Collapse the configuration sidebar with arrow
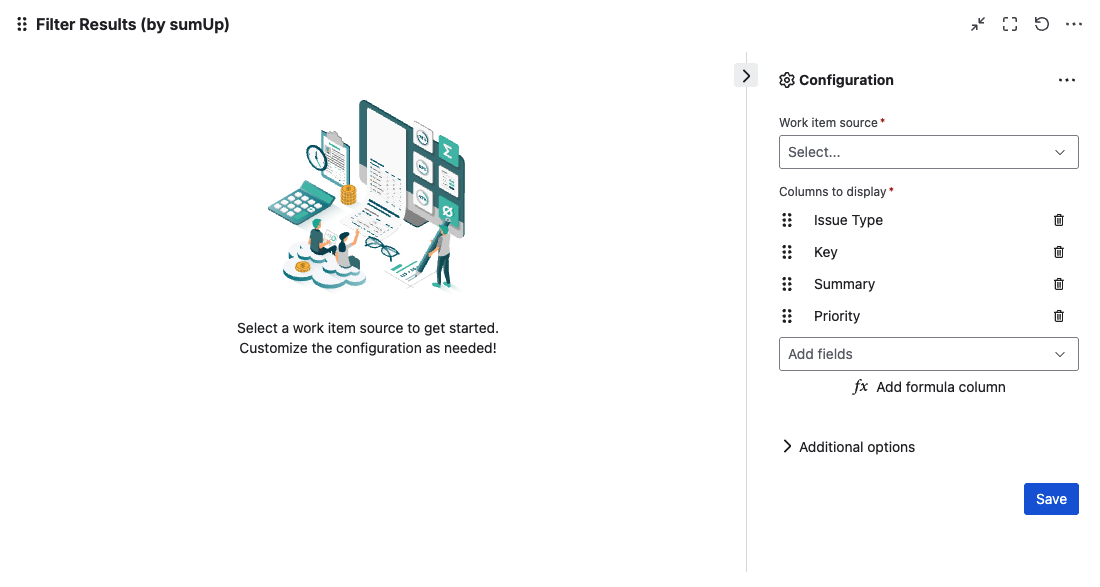The image size is (1100, 587). [746, 75]
